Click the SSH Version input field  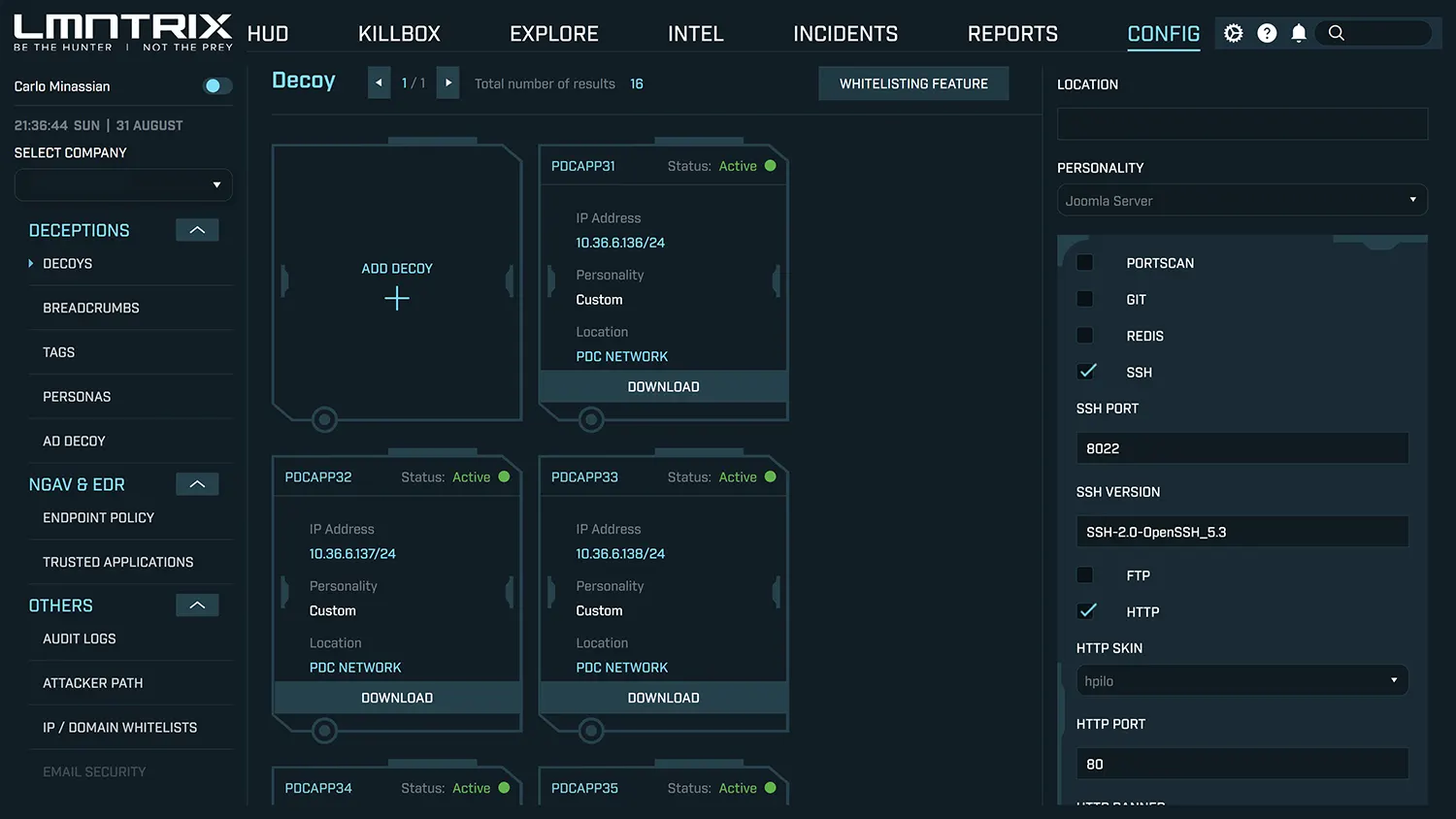pyautogui.click(x=1242, y=532)
